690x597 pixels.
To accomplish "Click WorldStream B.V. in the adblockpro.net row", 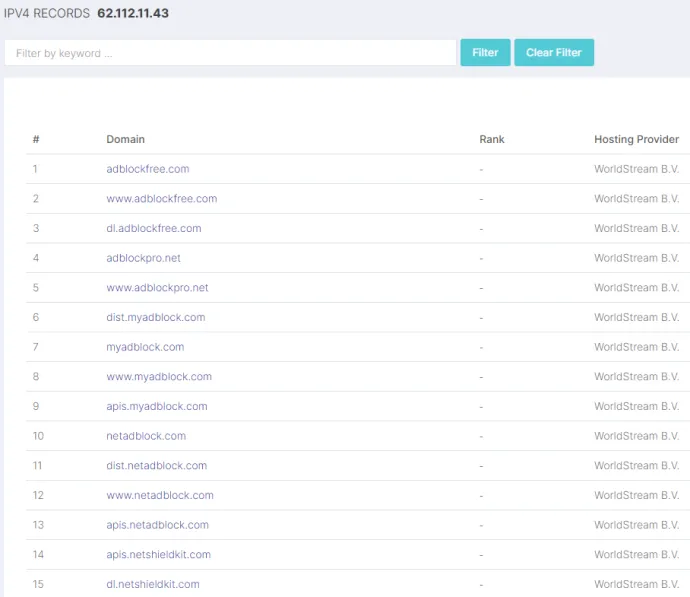I will (x=637, y=258).
